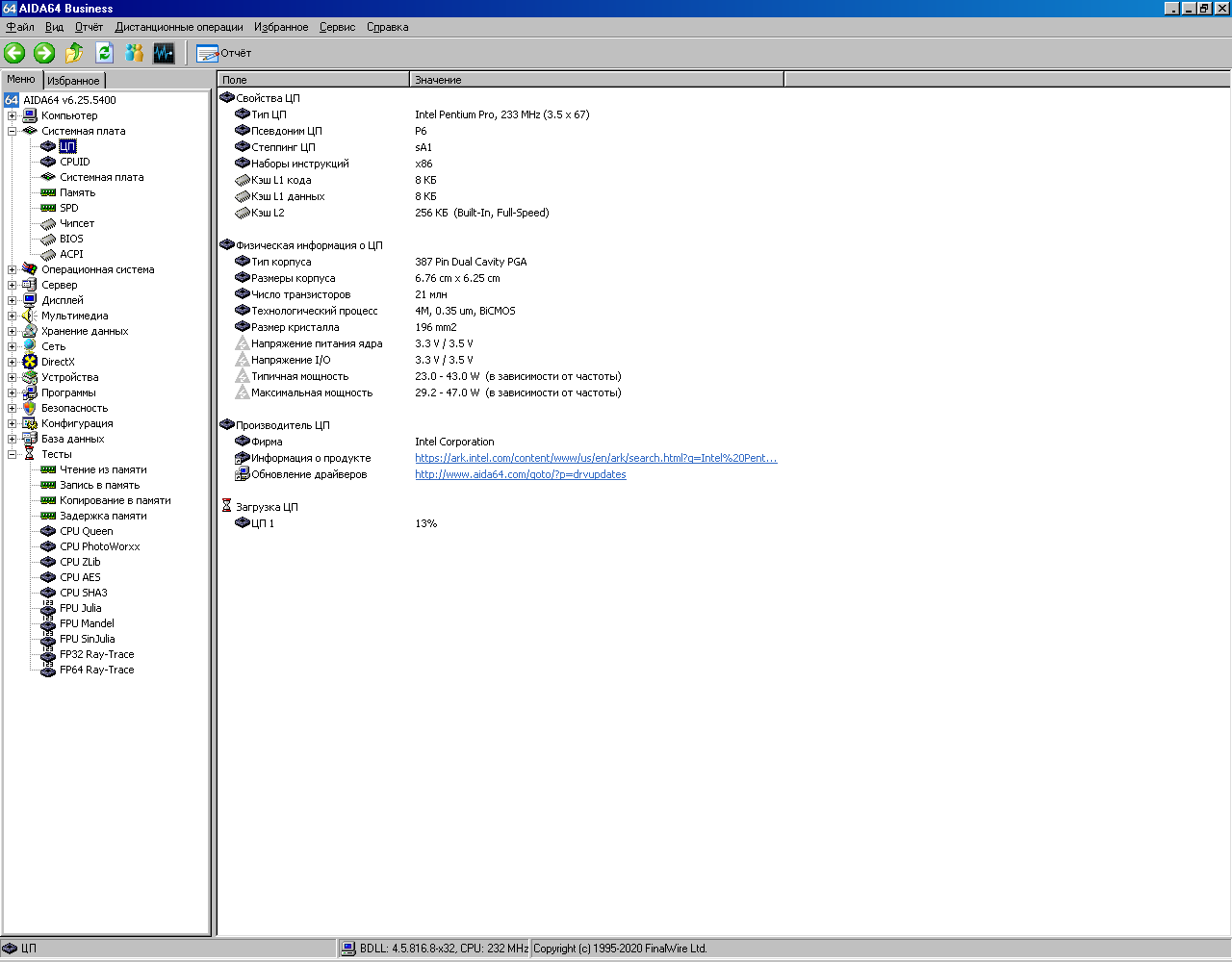Click the people icon in the toolbar
The width and height of the screenshot is (1232, 962).
point(134,53)
